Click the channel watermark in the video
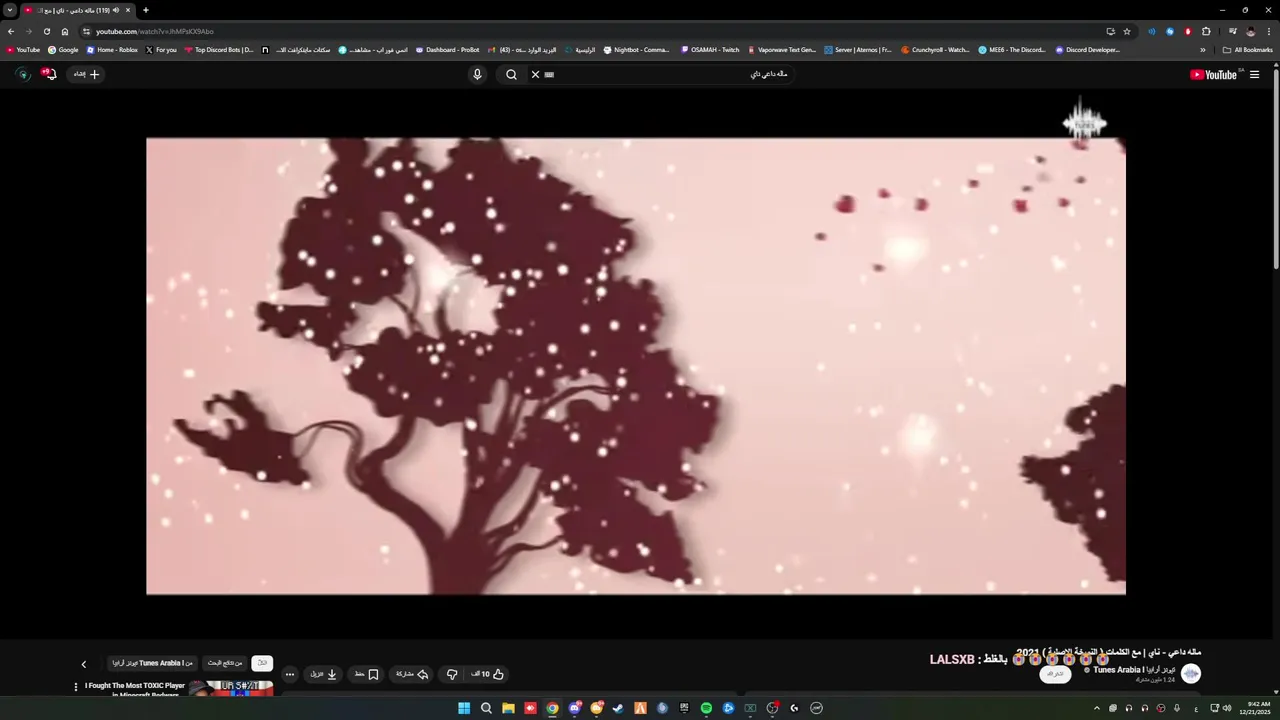Viewport: 1280px width, 720px height. pos(1085,123)
